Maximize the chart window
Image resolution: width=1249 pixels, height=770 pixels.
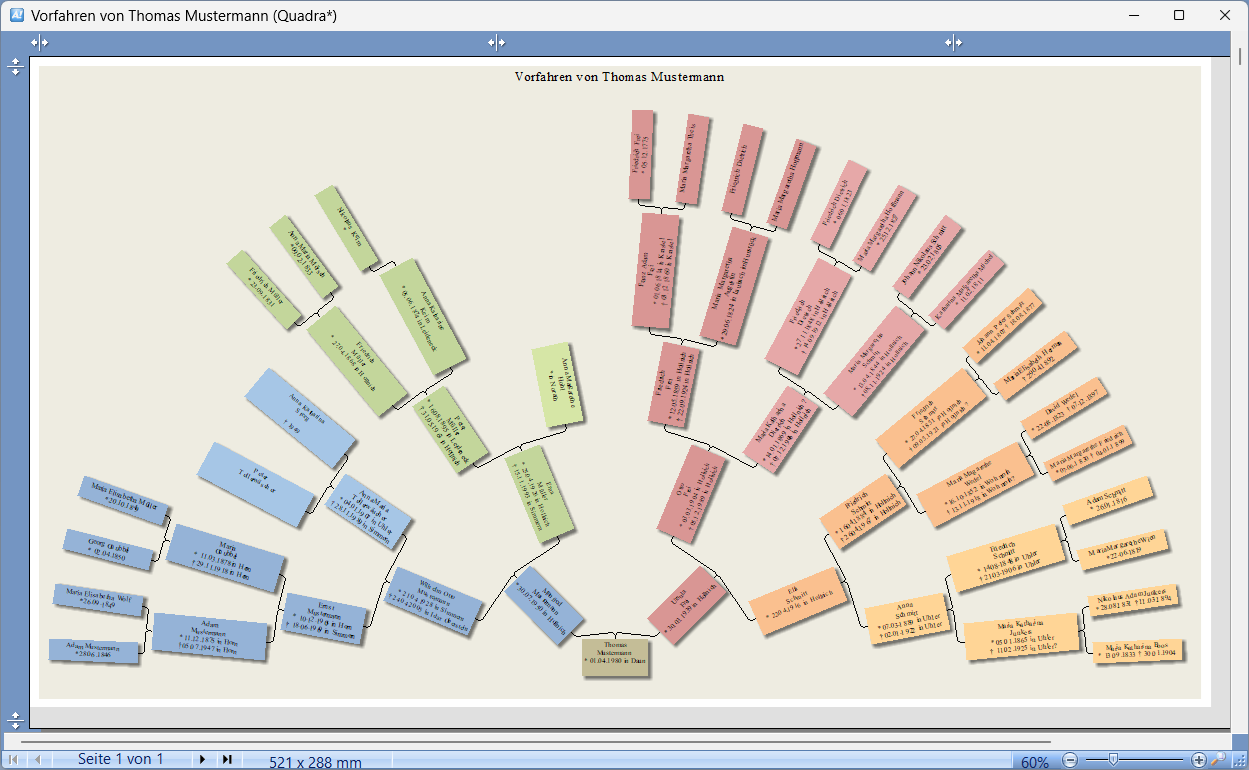1179,15
